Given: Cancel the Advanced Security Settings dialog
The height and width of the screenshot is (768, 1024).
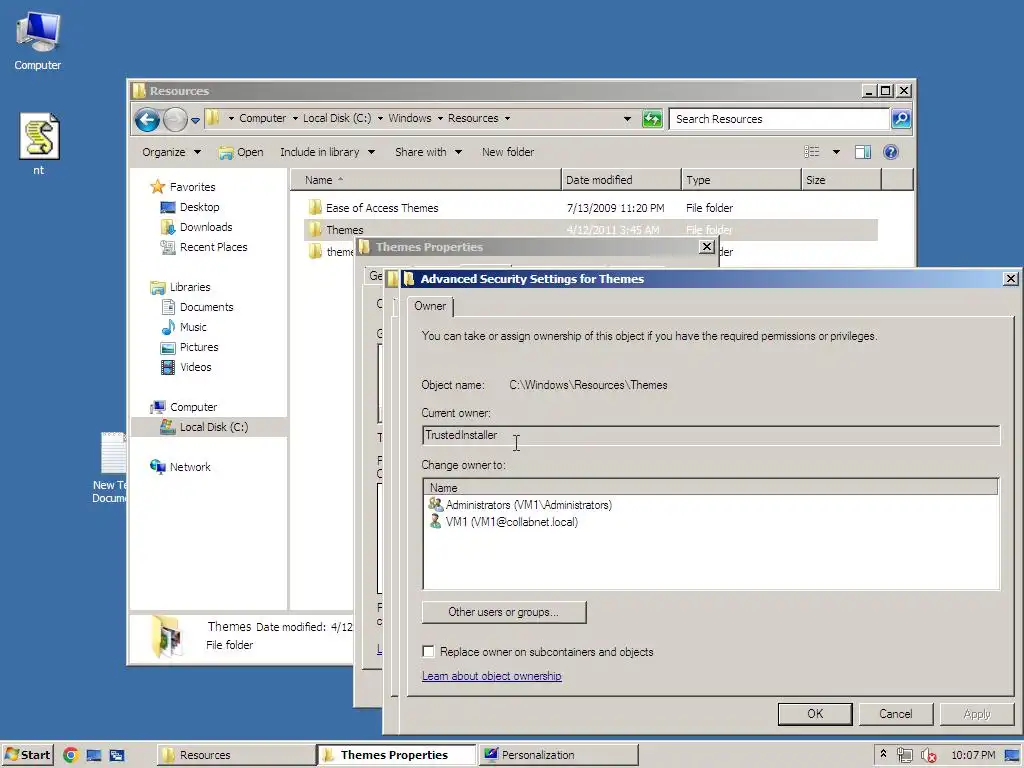Looking at the screenshot, I should pos(895,714).
